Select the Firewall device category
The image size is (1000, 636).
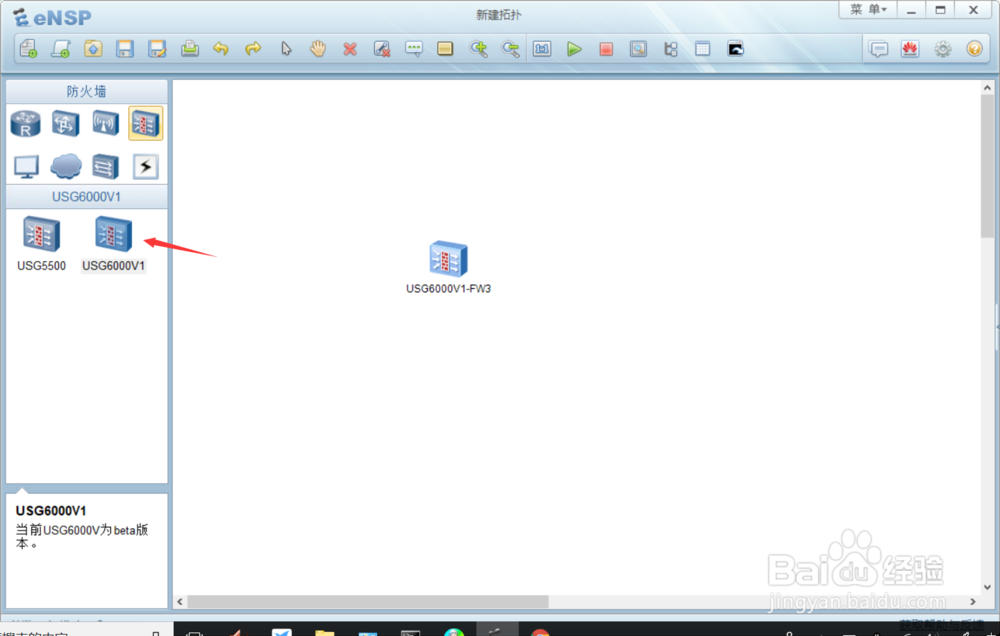[145, 123]
